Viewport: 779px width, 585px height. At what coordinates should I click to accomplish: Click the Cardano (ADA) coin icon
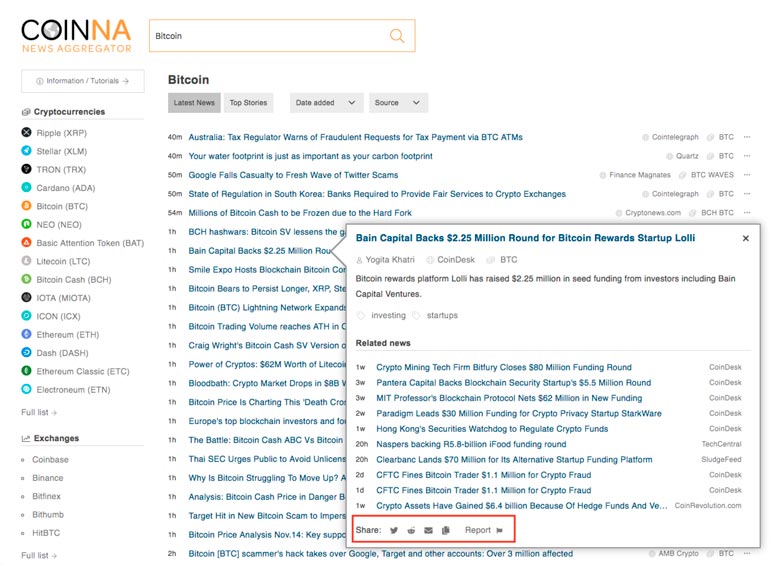point(26,187)
